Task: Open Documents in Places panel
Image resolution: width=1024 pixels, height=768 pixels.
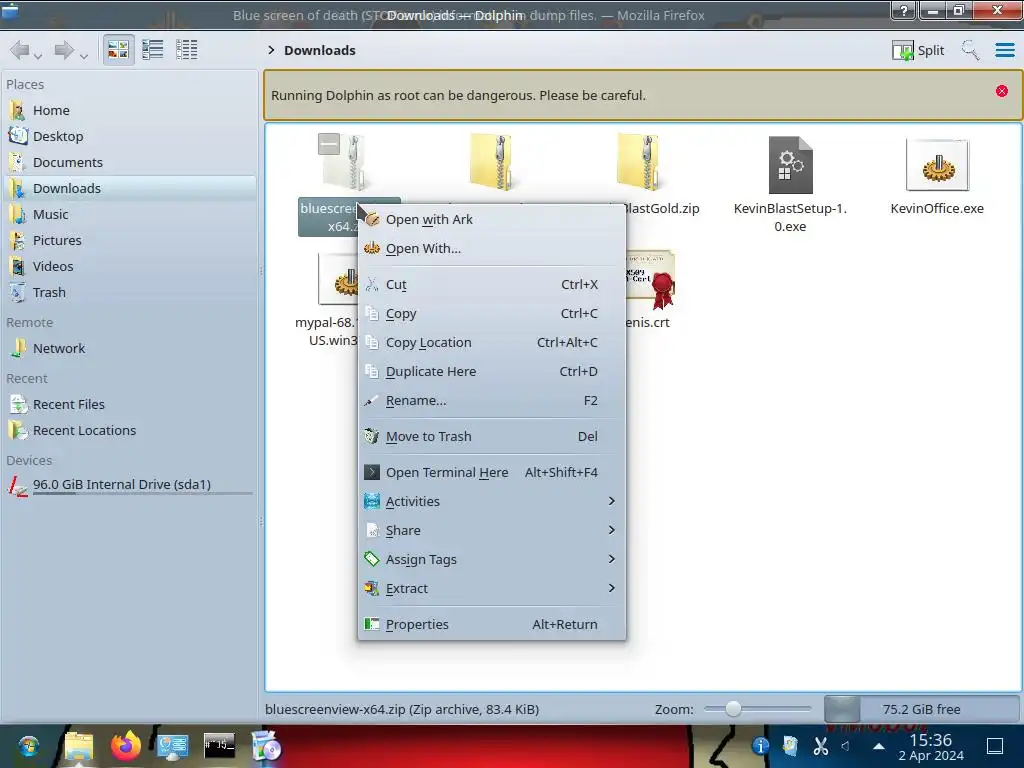Action: click(131, 163)
